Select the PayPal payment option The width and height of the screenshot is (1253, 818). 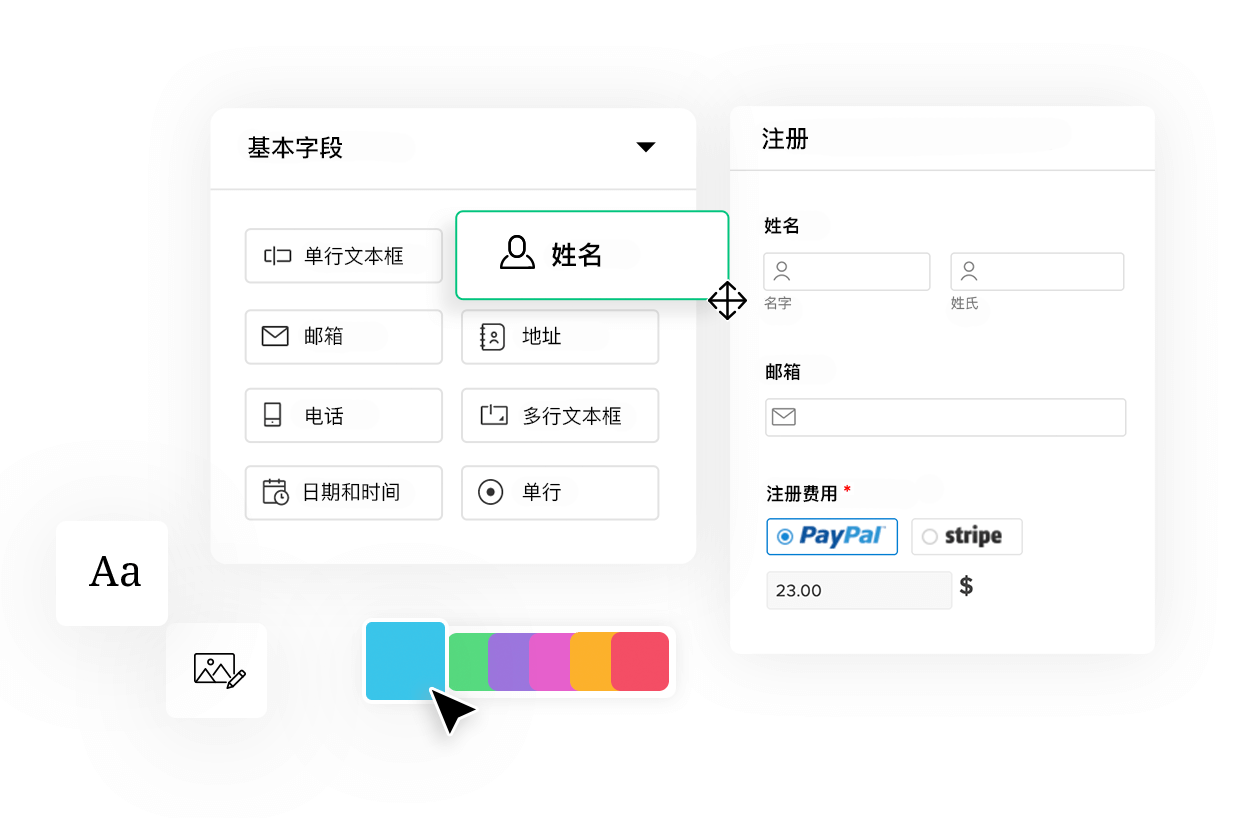click(x=832, y=537)
